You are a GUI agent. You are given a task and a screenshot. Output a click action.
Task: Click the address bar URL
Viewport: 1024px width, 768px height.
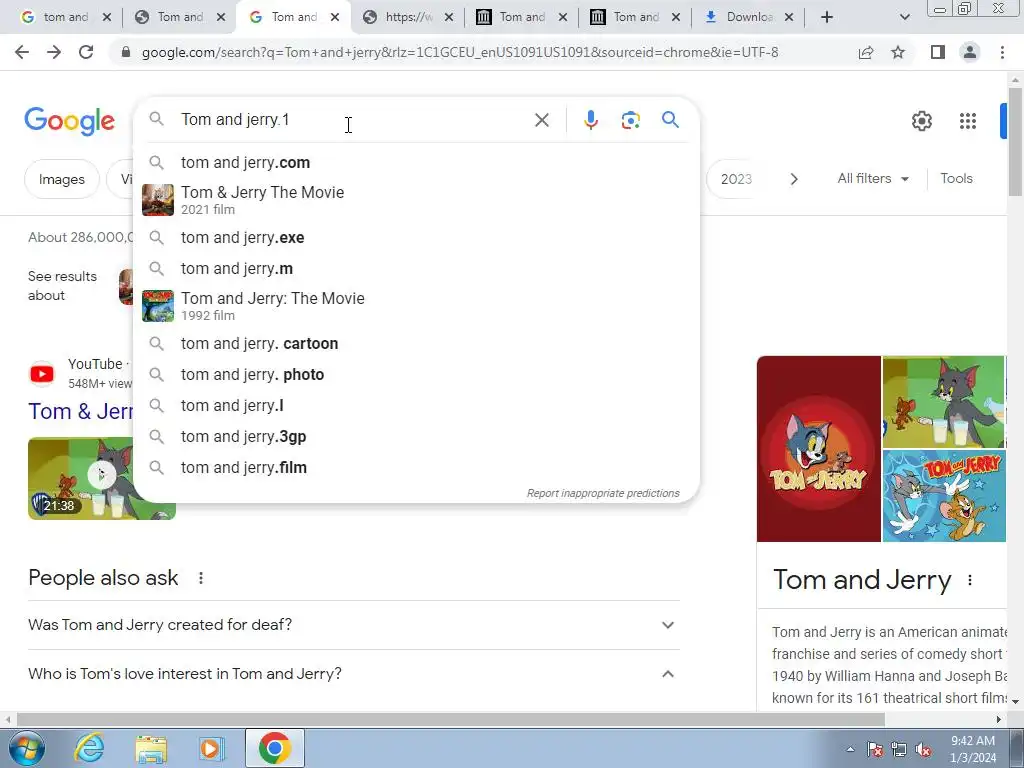click(x=460, y=52)
